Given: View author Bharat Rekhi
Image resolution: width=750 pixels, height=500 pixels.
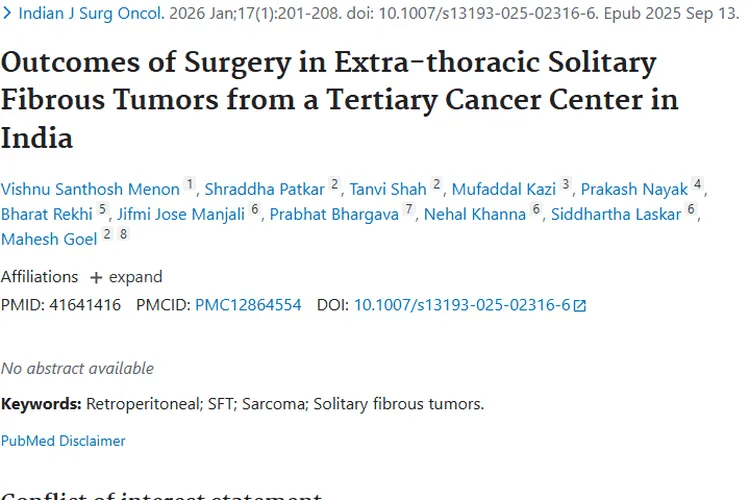Looking at the screenshot, I should point(47,215).
